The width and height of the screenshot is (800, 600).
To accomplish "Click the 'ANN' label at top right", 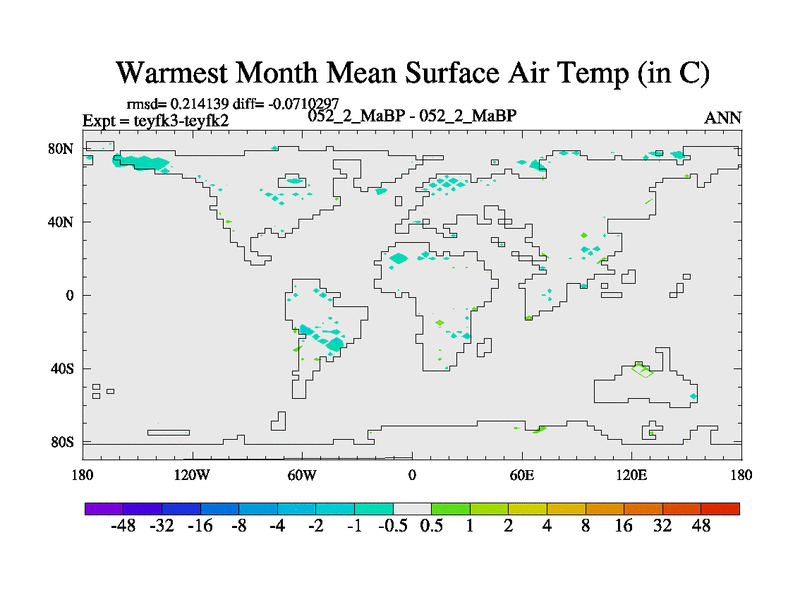I will (x=722, y=118).
